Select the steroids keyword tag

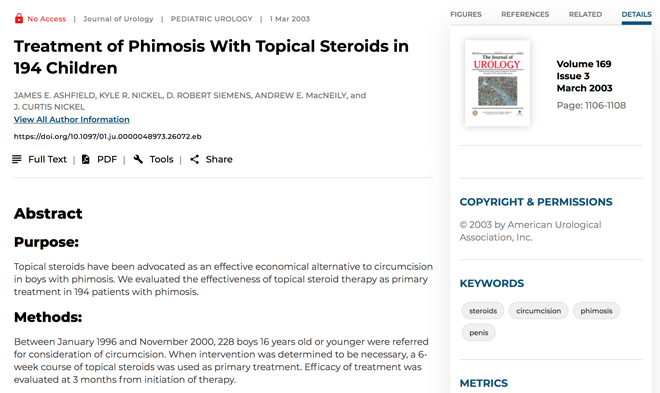tap(483, 311)
